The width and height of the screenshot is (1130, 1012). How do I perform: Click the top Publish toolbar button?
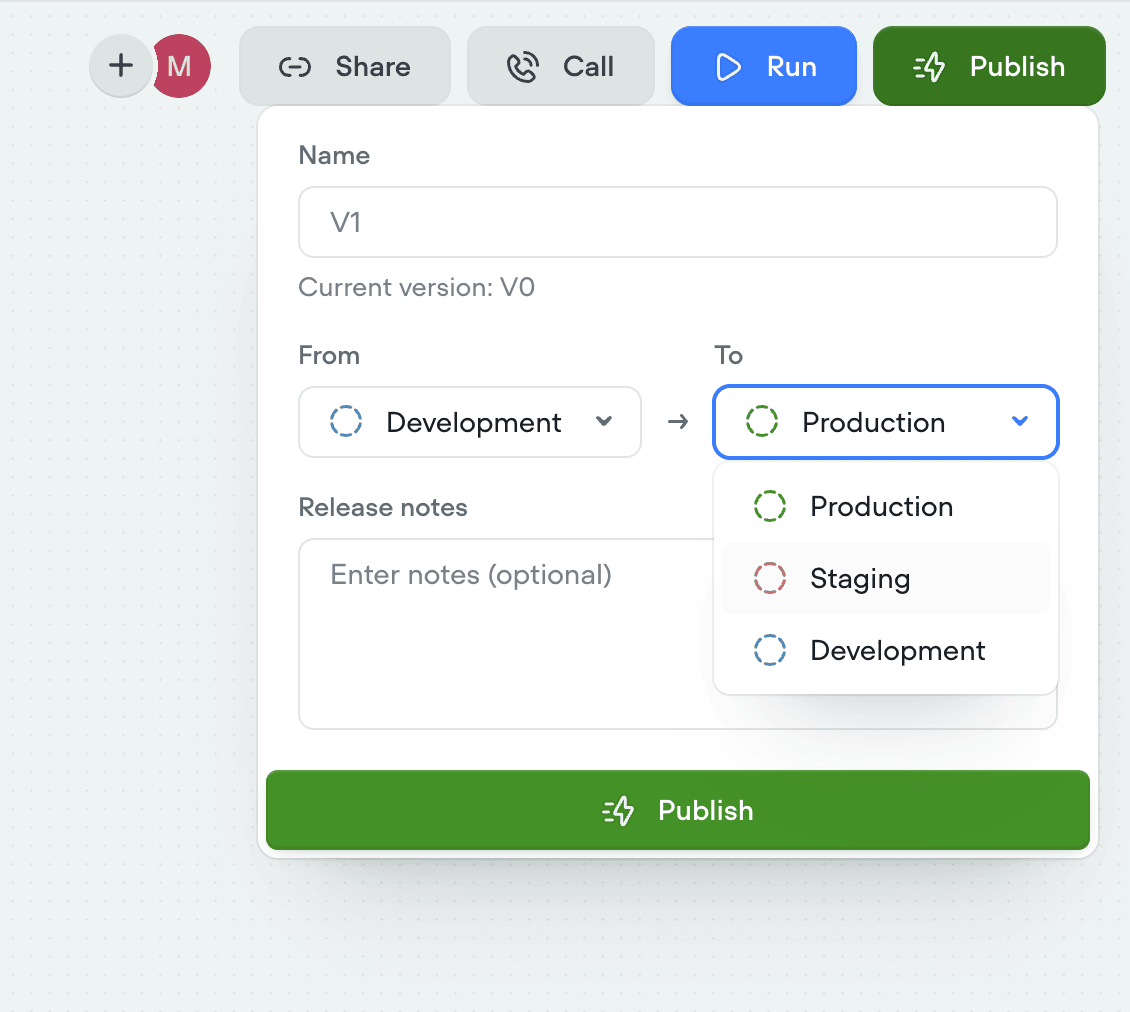989,66
